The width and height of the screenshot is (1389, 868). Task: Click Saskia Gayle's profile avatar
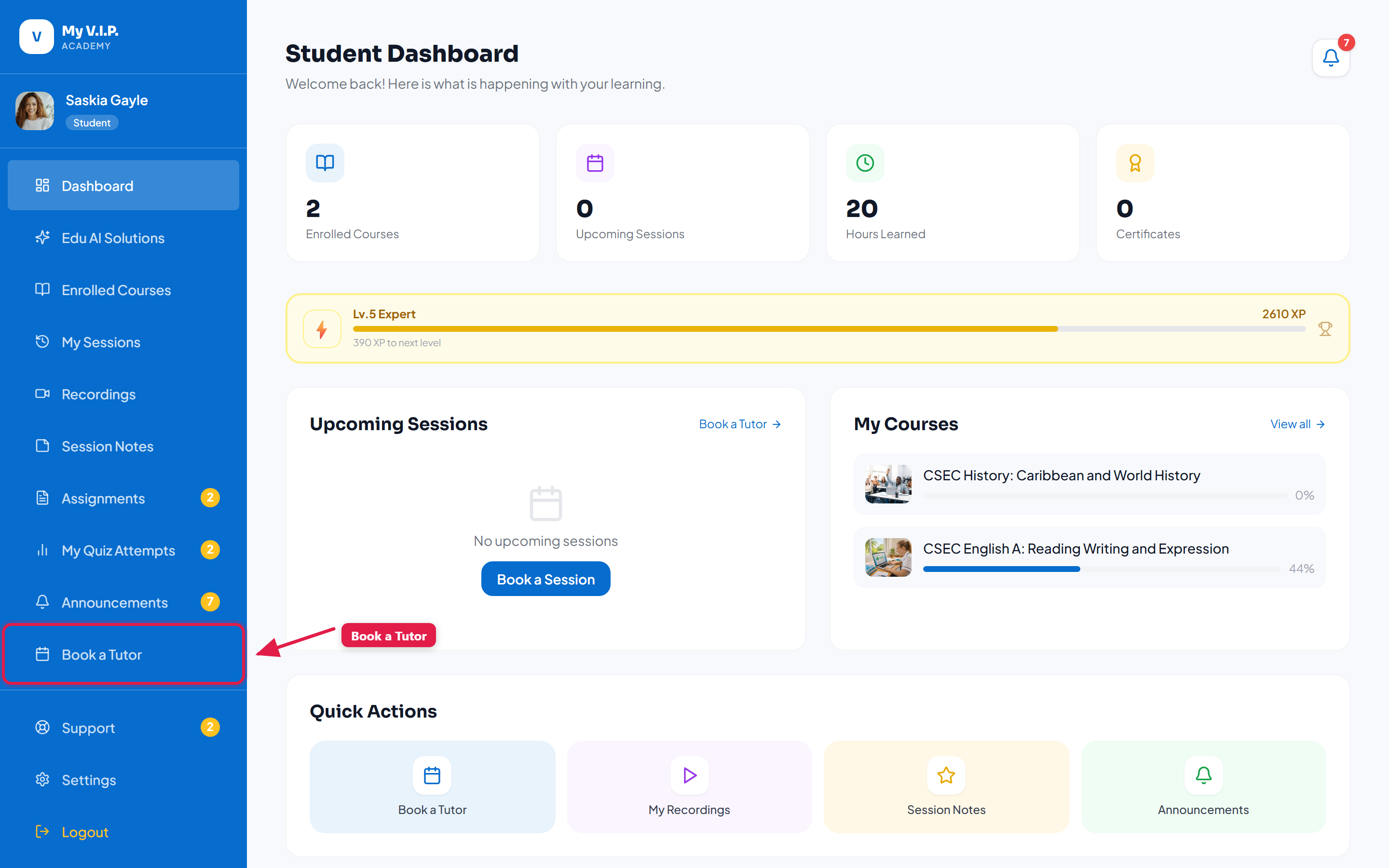(x=34, y=111)
